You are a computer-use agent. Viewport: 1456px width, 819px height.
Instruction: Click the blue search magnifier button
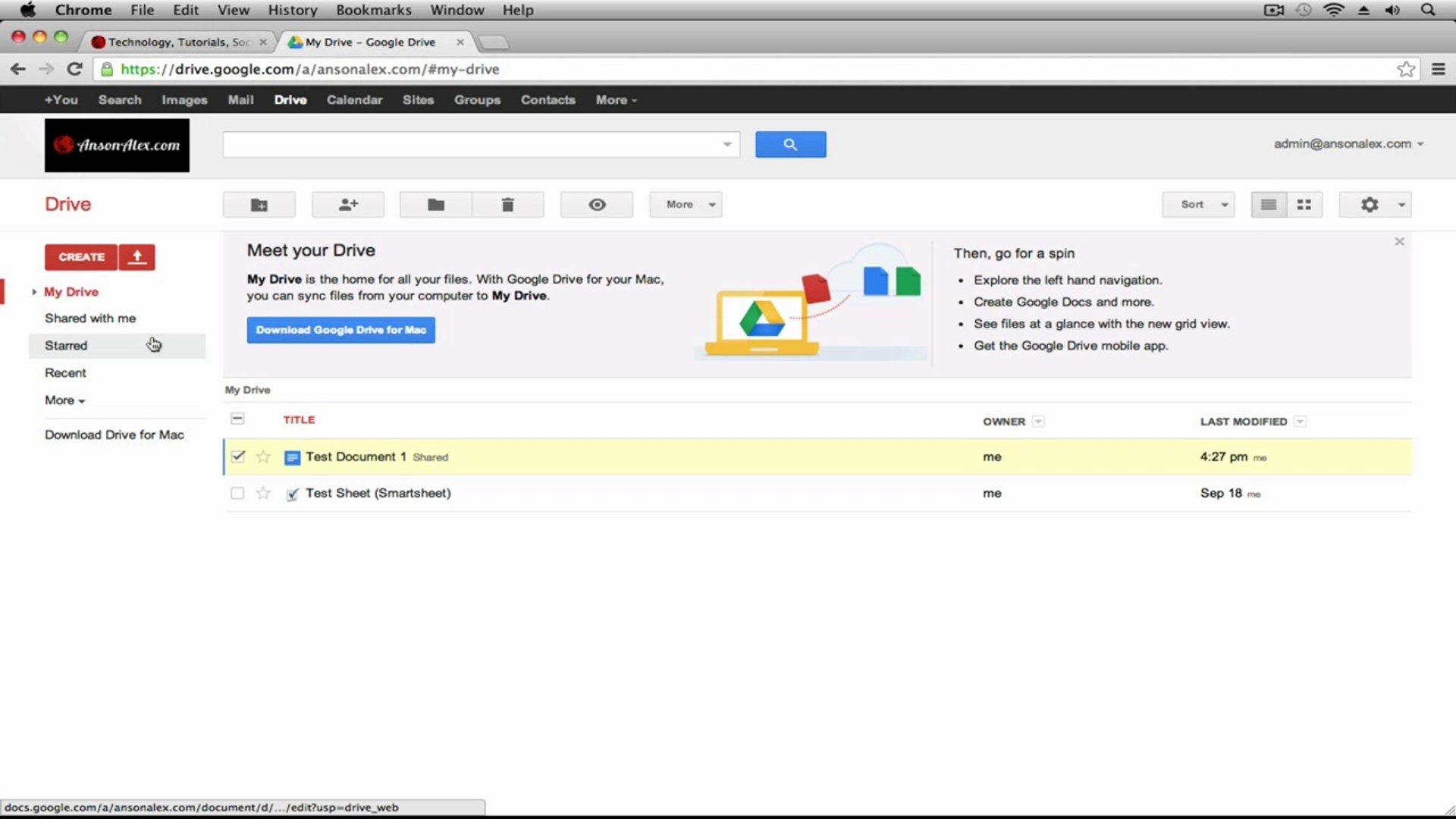click(x=790, y=144)
